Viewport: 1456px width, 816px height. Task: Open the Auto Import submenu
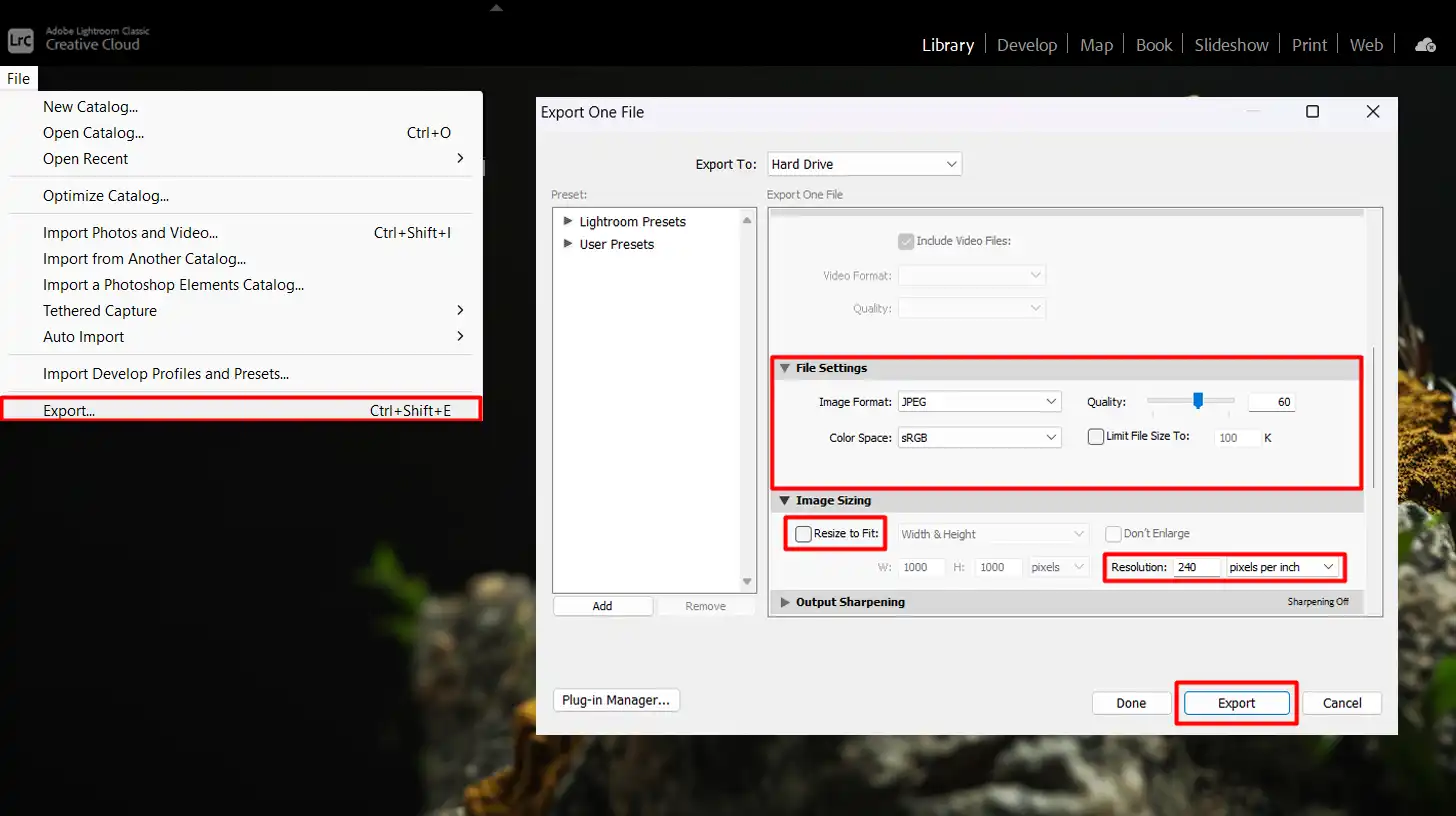242,337
